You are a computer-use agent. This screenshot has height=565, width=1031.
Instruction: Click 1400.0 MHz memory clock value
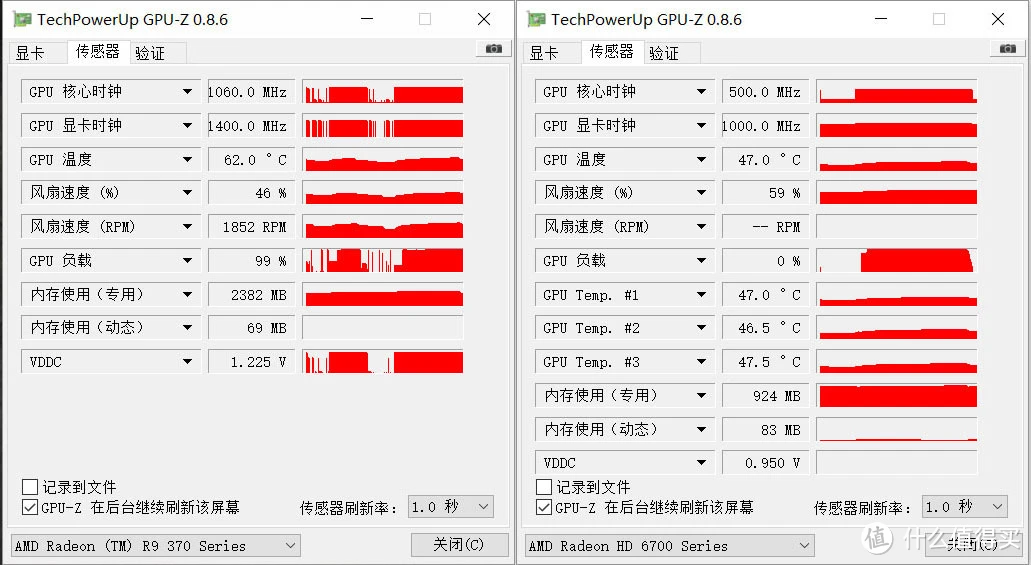(252, 125)
